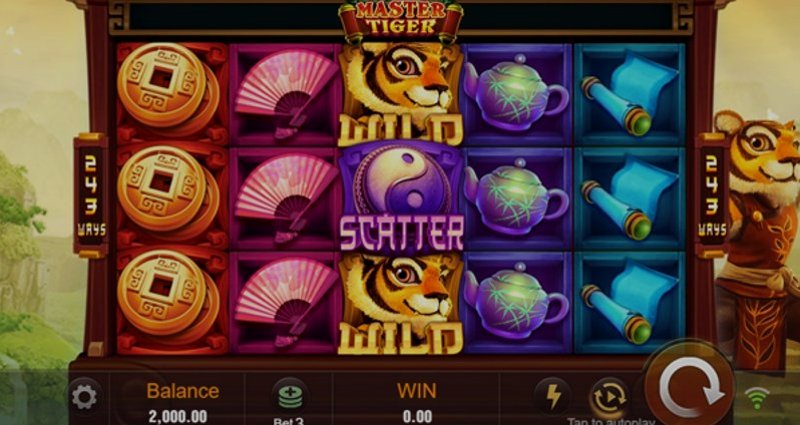Click the middle pink fan symbol
The height and width of the screenshot is (425, 800).
pyautogui.click(x=285, y=198)
